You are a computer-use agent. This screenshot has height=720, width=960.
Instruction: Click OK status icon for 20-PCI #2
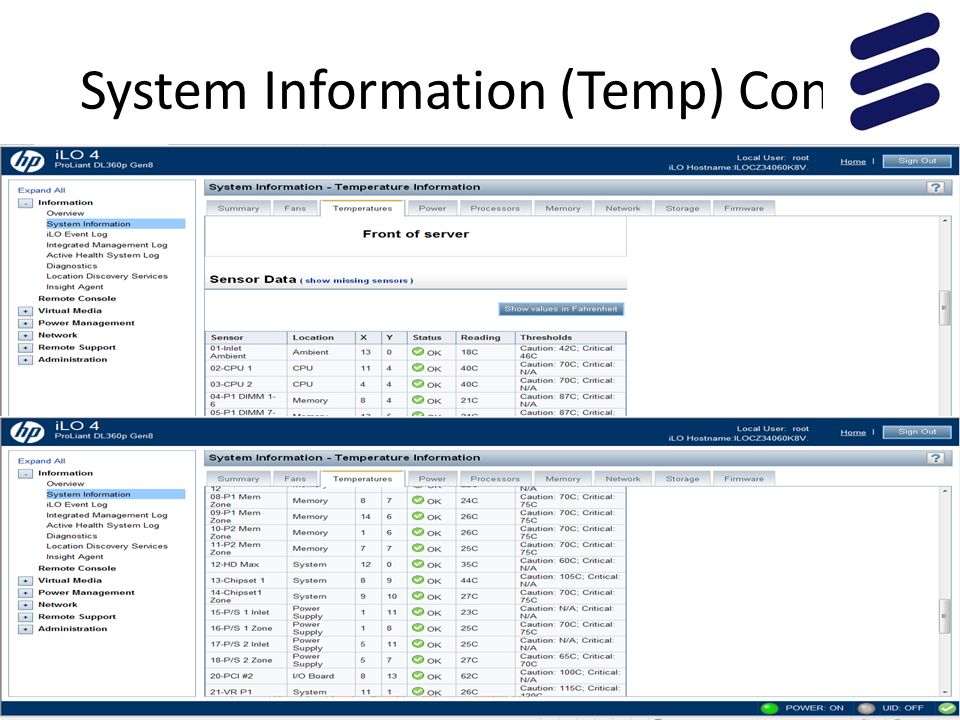click(x=418, y=675)
